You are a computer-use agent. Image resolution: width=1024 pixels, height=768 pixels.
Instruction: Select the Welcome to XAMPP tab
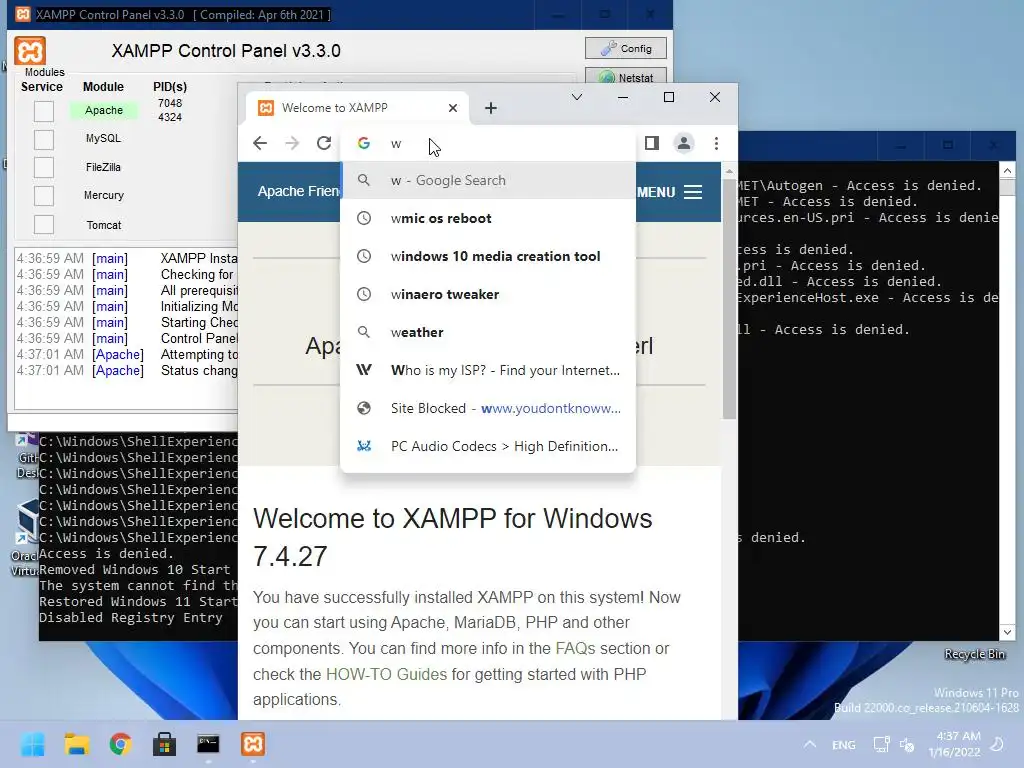point(357,108)
